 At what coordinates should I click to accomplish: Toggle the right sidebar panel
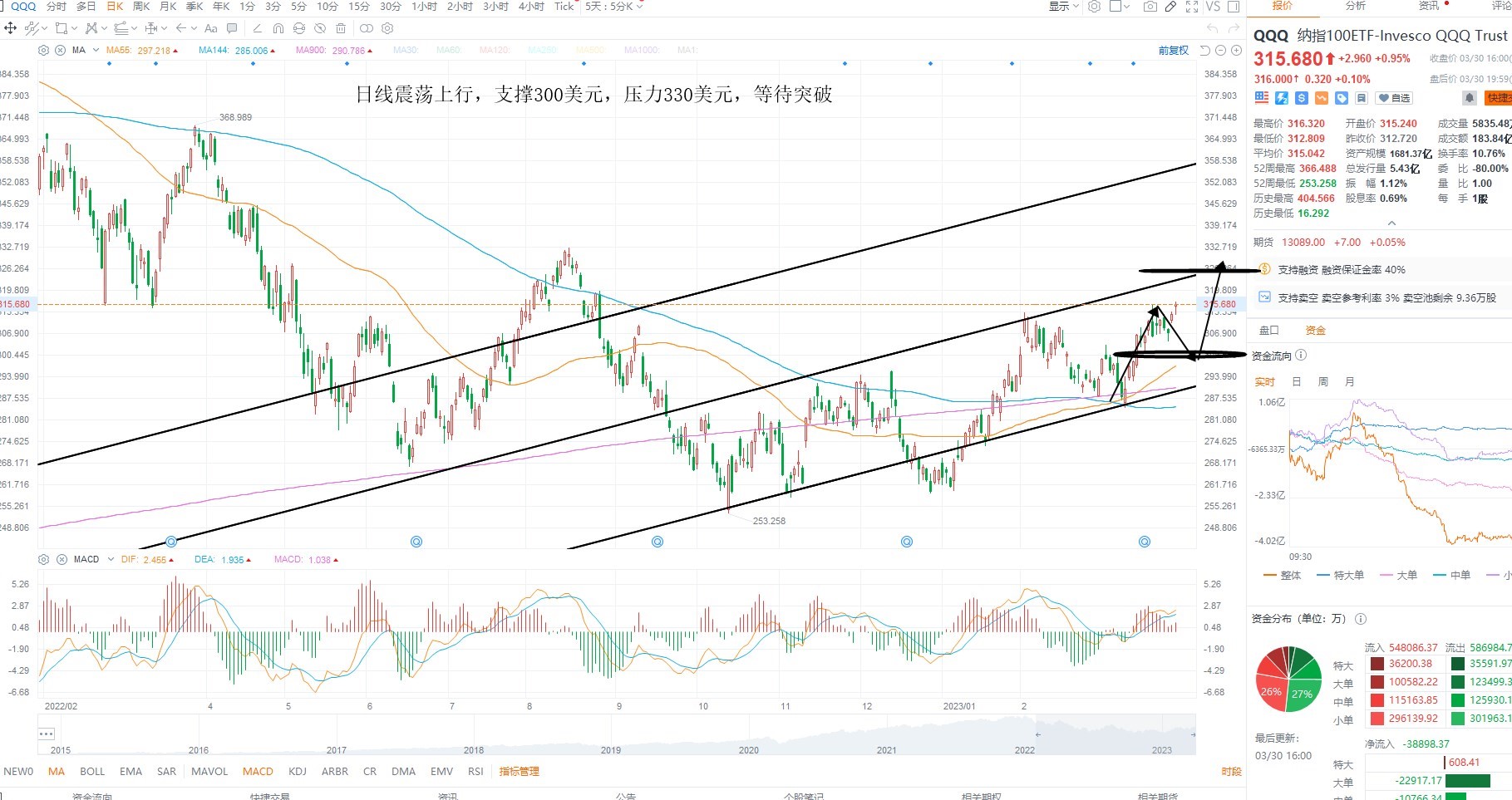(x=1234, y=7)
